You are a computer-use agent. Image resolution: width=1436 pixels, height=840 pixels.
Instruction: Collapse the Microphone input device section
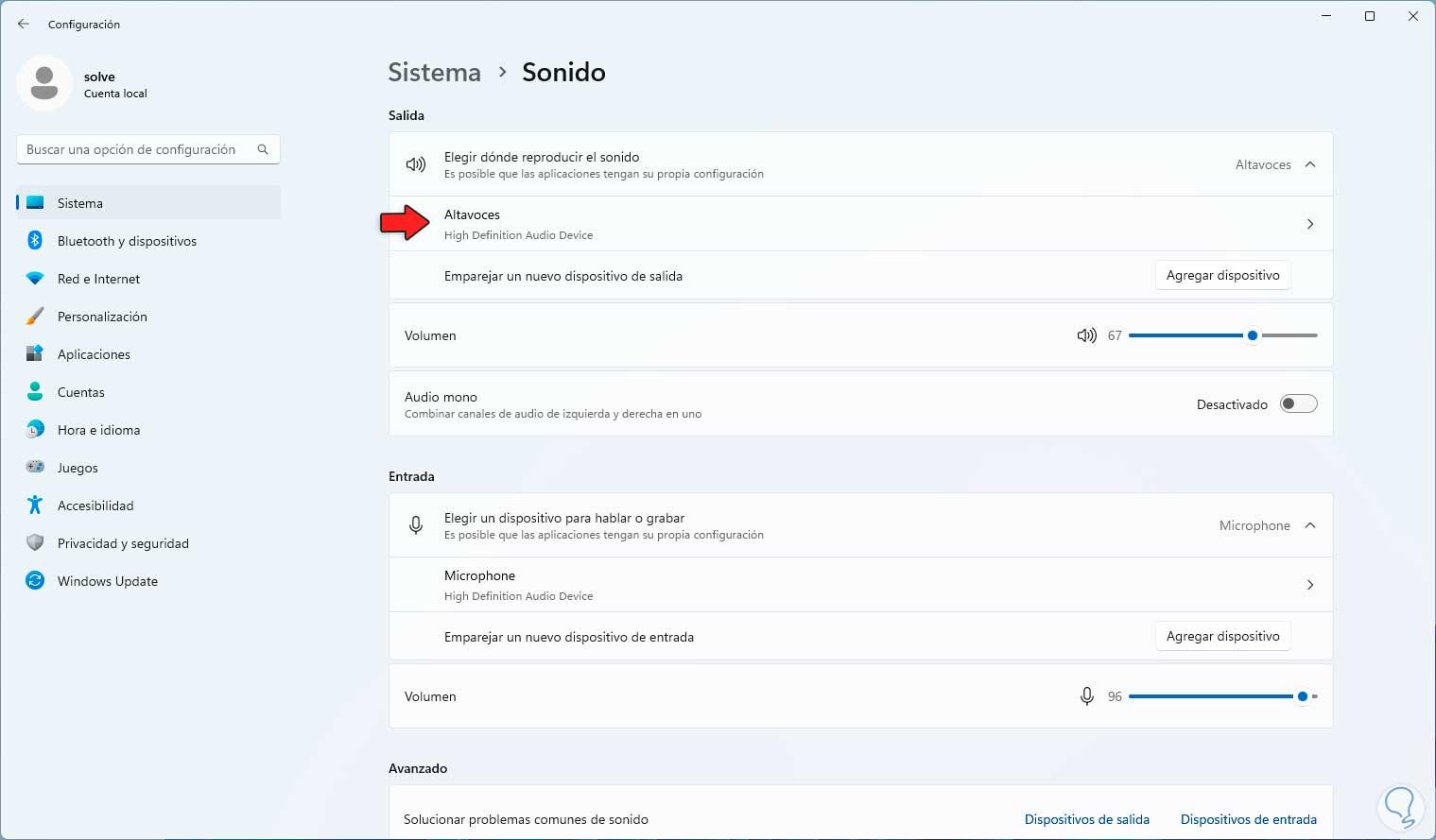click(1310, 525)
